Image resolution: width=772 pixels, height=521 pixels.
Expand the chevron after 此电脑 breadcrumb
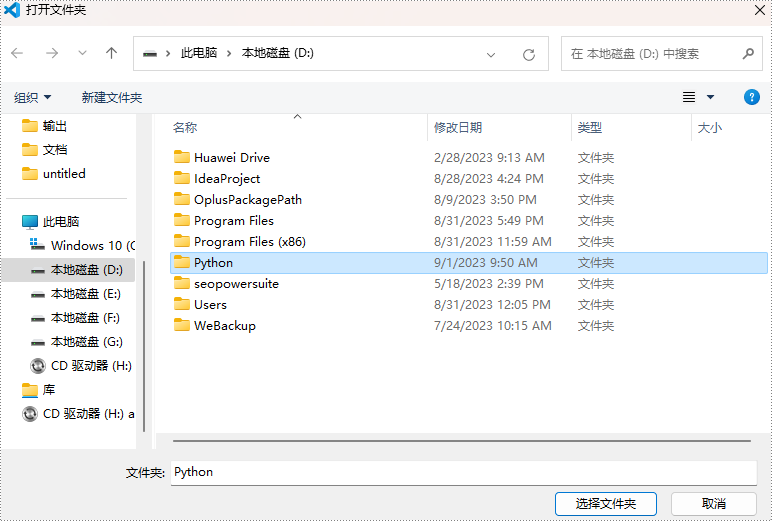coord(229,53)
